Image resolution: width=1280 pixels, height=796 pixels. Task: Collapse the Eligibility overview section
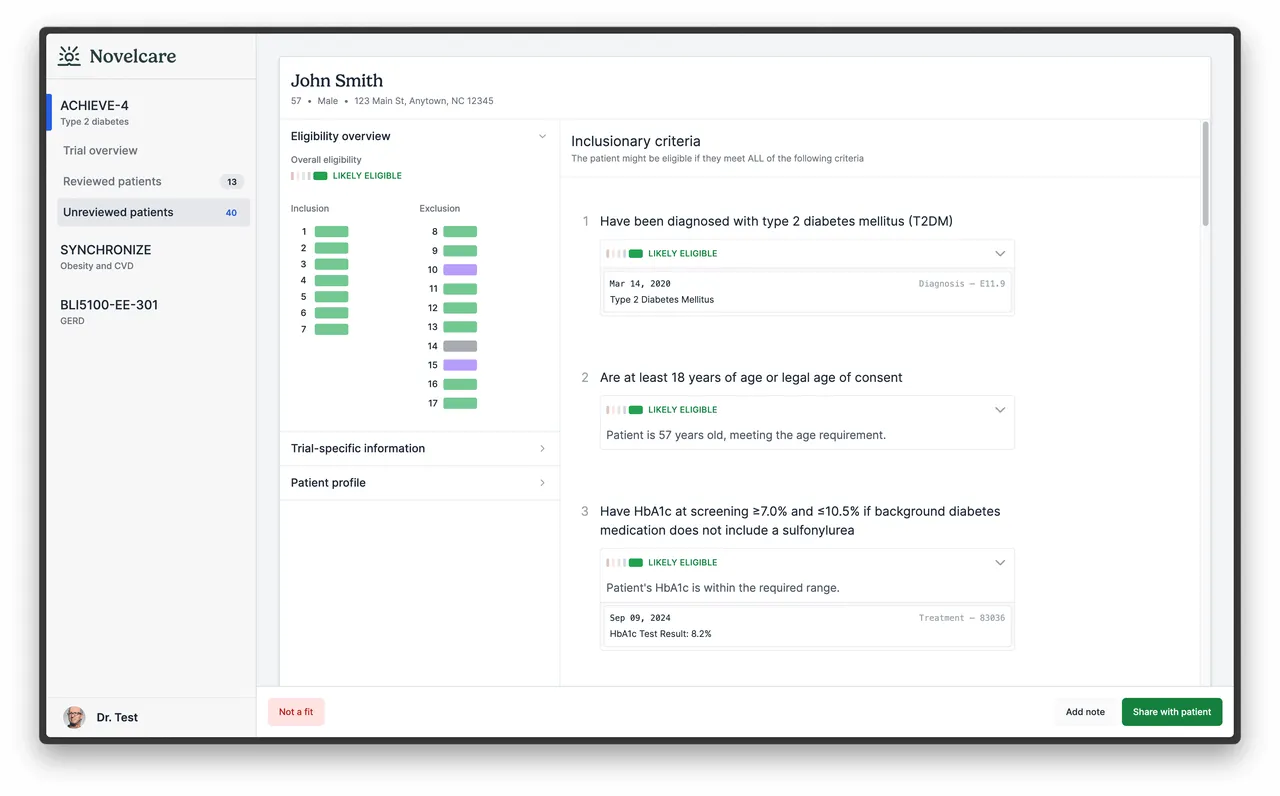pyautogui.click(x=542, y=136)
